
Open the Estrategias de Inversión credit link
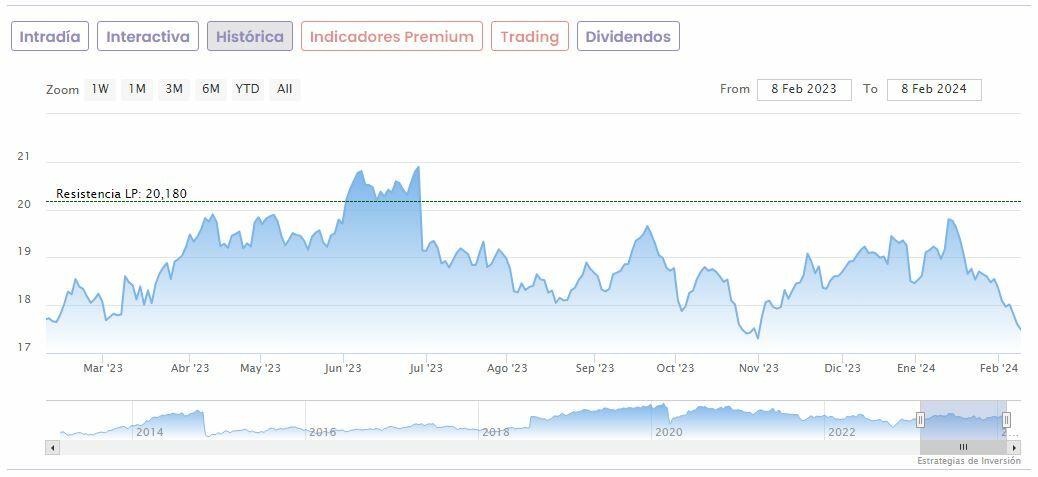coord(968,461)
